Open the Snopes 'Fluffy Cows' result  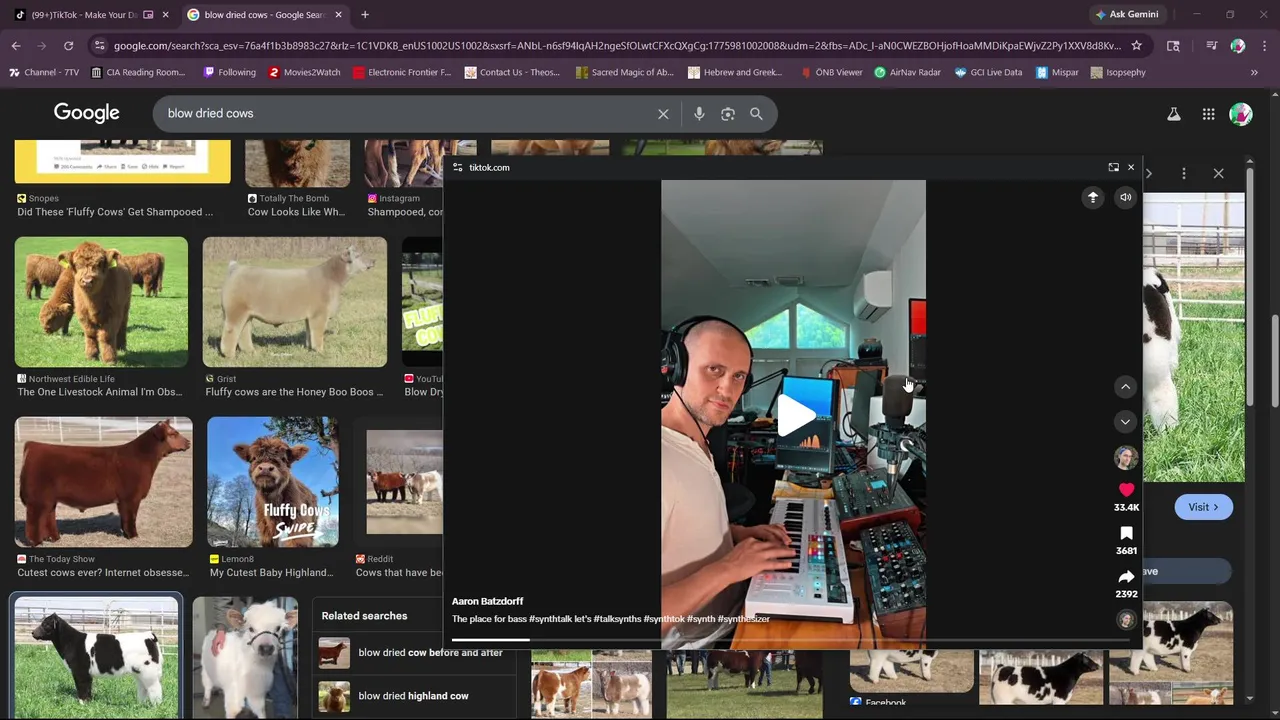115,212
